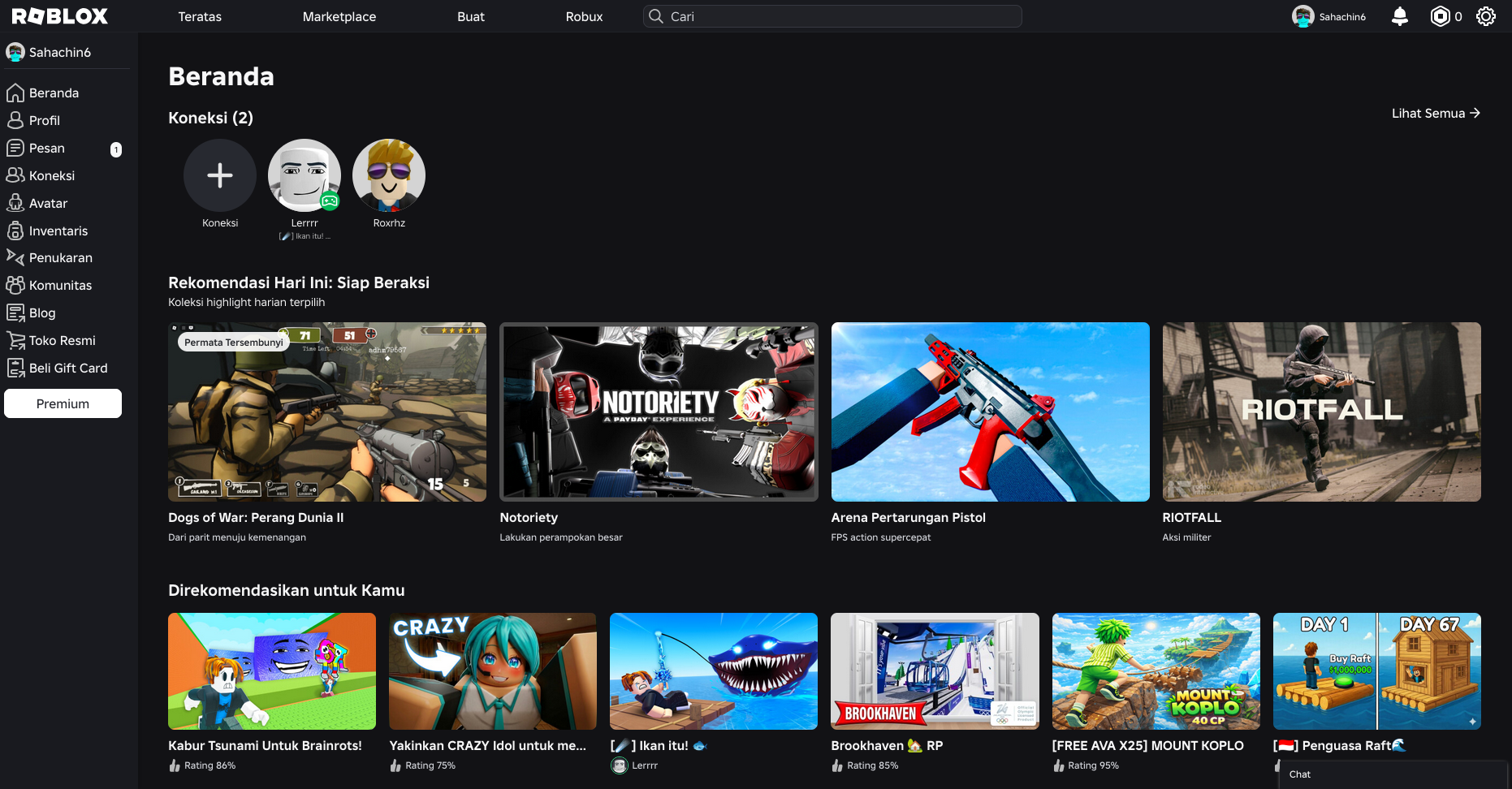
Task: Click the Lihat Semua link
Action: pos(1435,114)
